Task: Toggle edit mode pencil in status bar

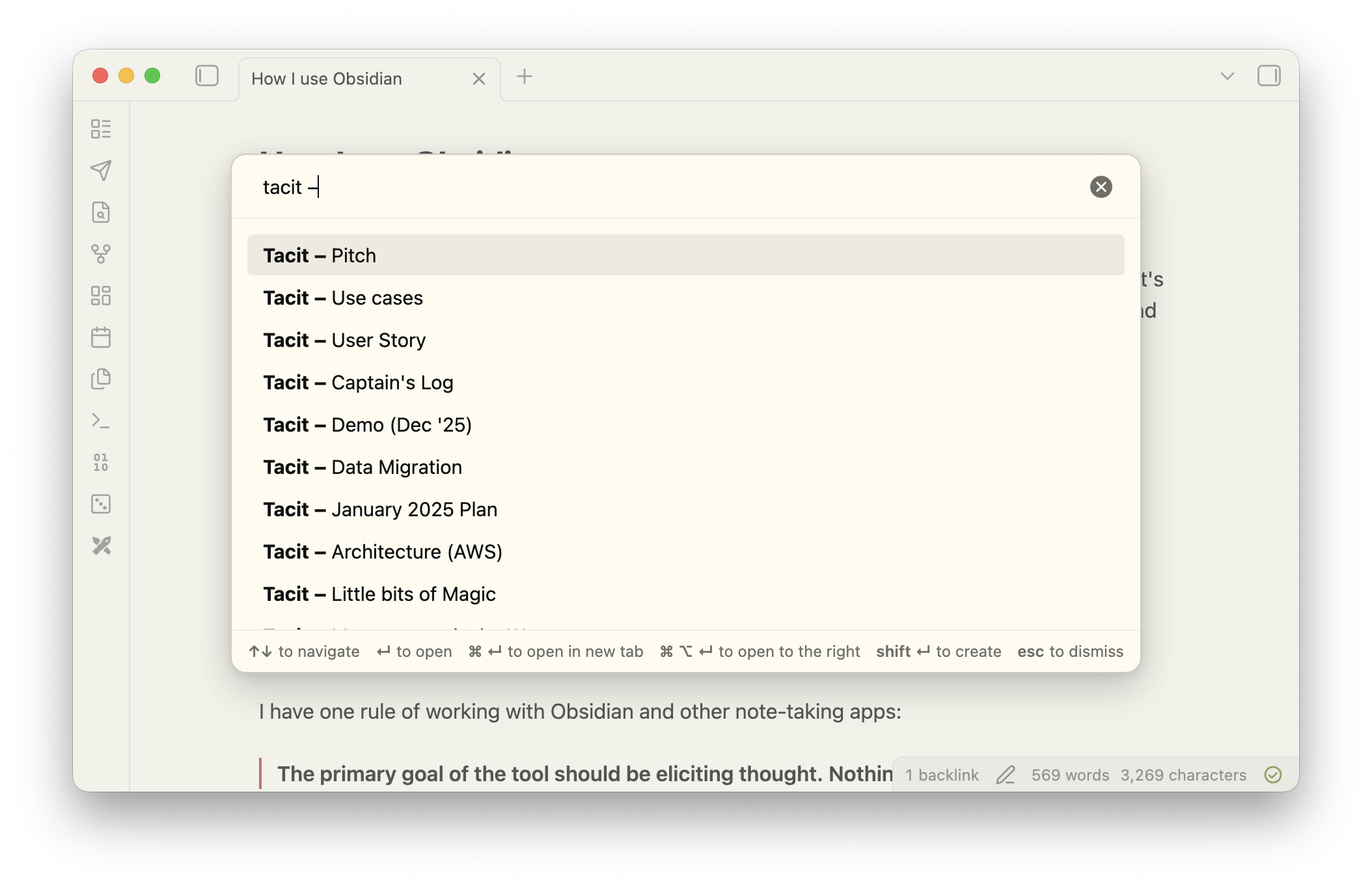Action: click(x=1006, y=775)
